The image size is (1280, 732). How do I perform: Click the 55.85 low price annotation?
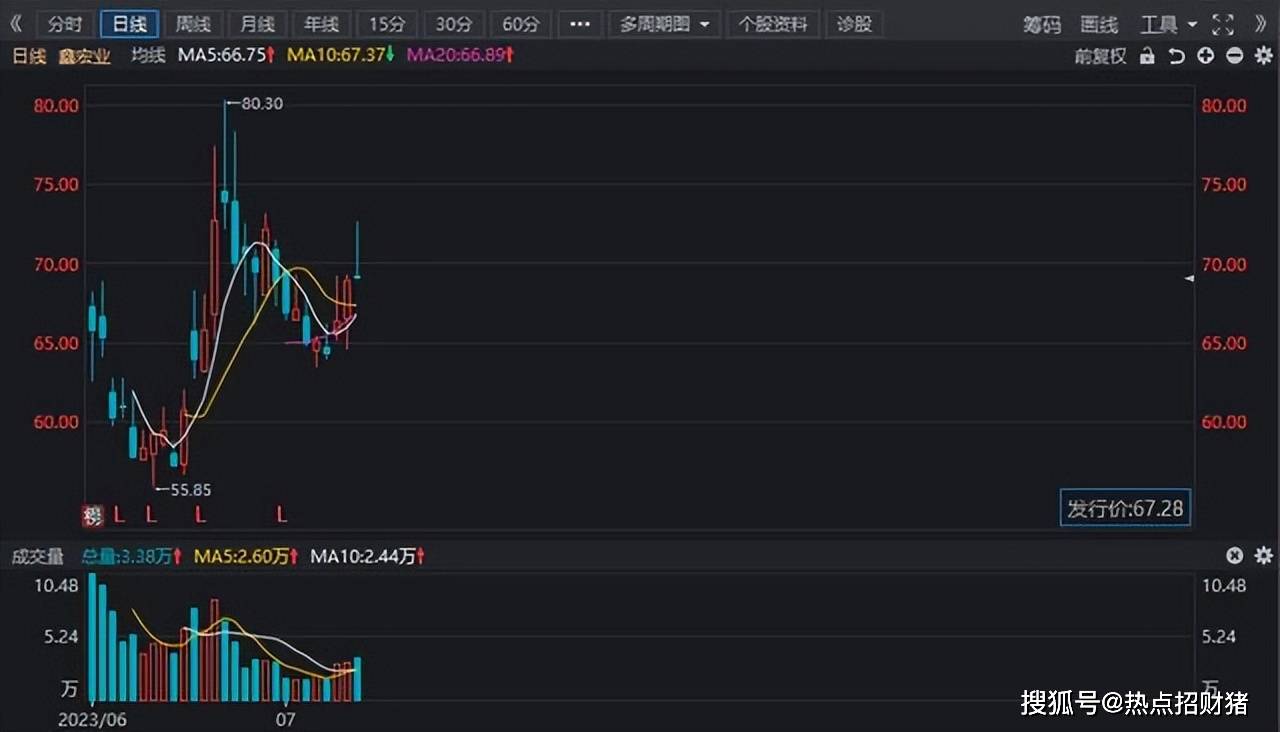pyautogui.click(x=190, y=490)
